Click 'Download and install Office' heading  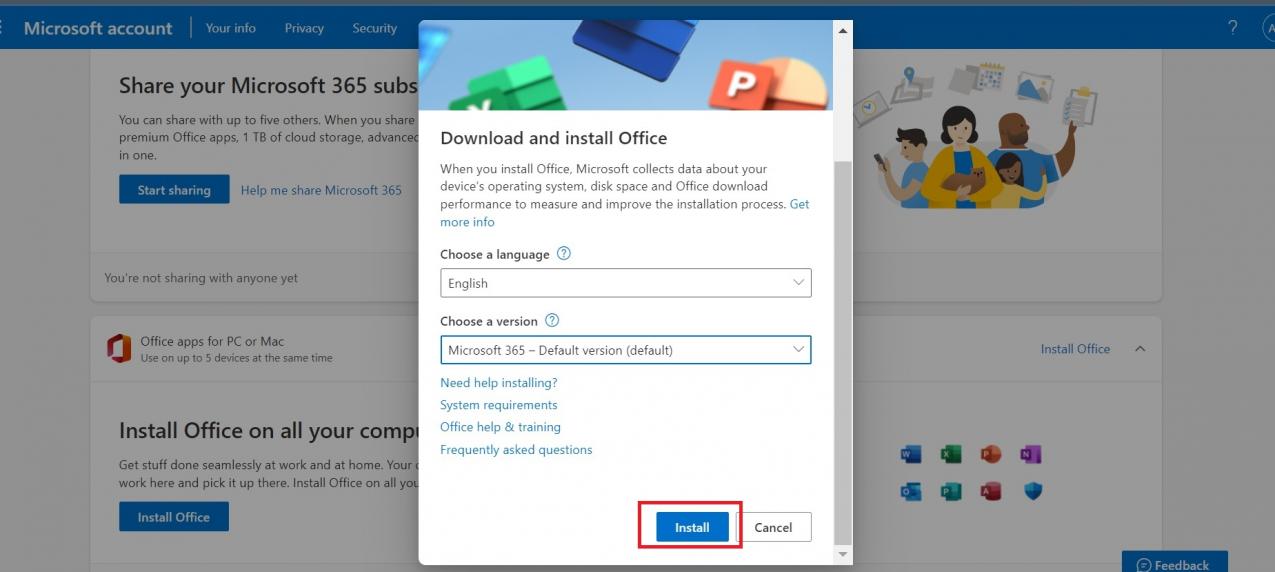tap(553, 138)
